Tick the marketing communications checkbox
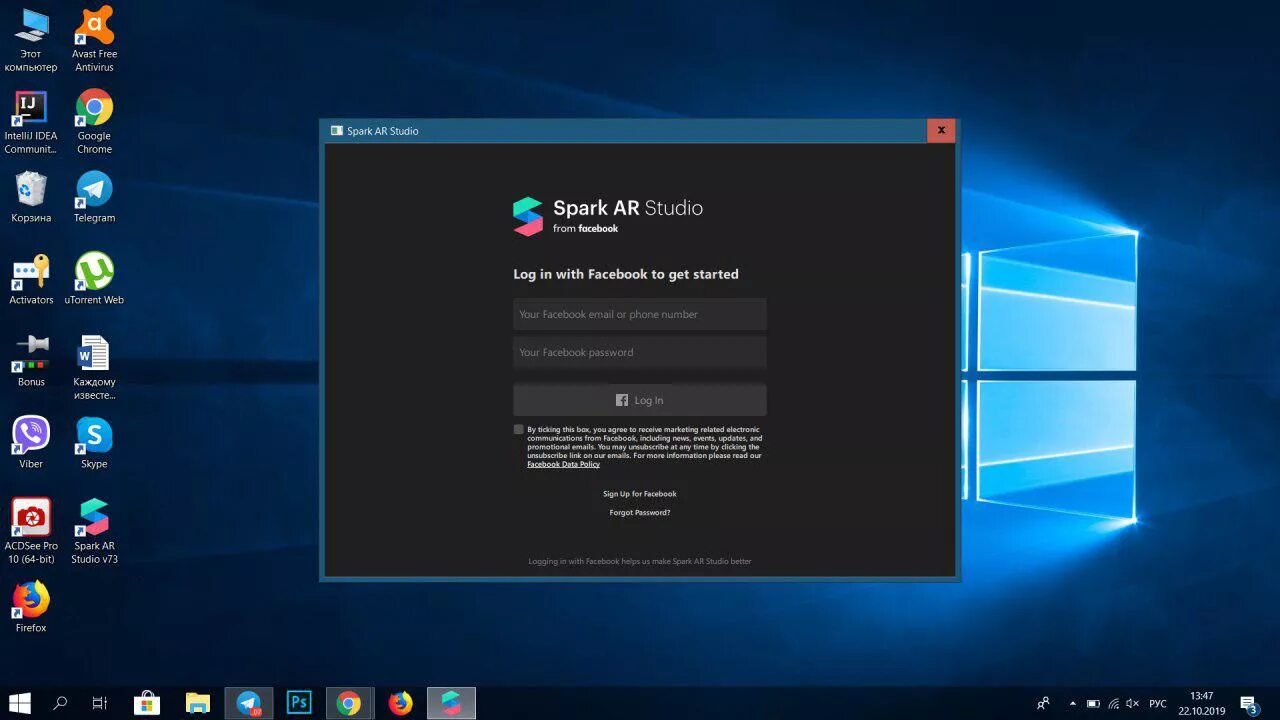 pyautogui.click(x=518, y=429)
